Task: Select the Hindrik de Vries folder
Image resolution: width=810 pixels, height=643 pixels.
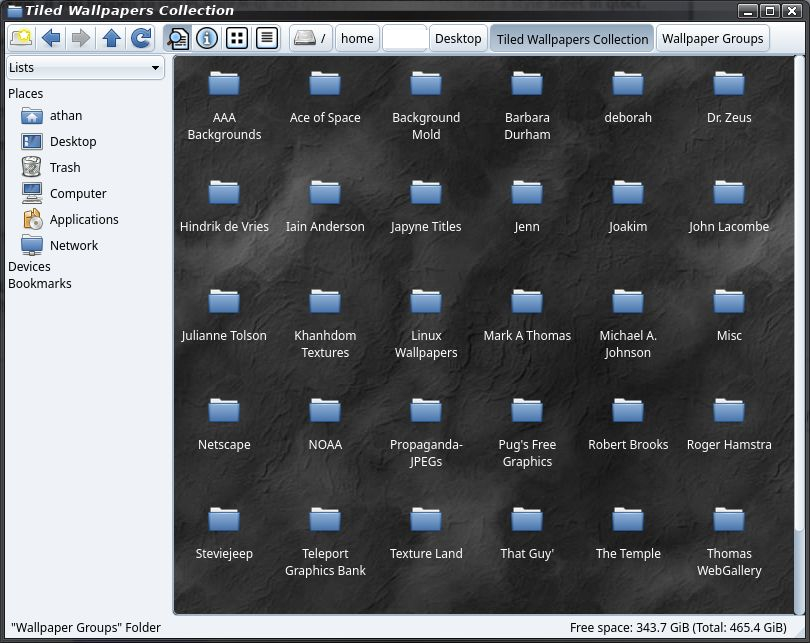Action: (x=224, y=206)
